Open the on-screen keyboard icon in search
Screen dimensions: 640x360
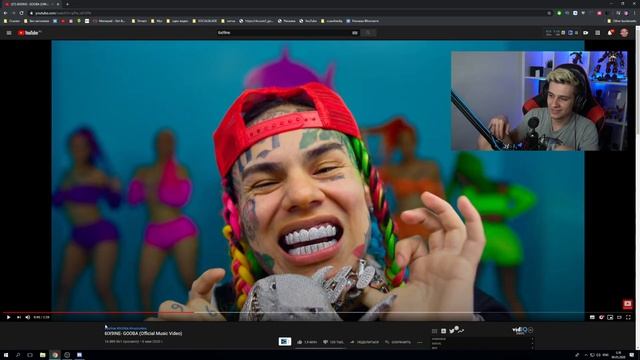[x=355, y=33]
